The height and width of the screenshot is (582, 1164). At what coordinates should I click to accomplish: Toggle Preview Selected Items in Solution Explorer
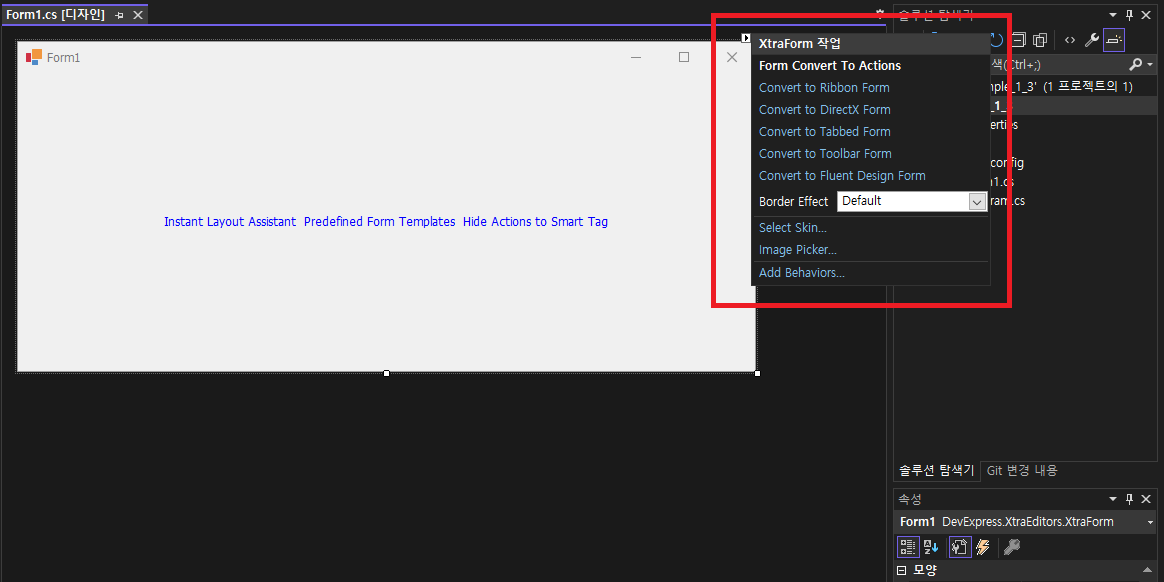[x=1114, y=39]
